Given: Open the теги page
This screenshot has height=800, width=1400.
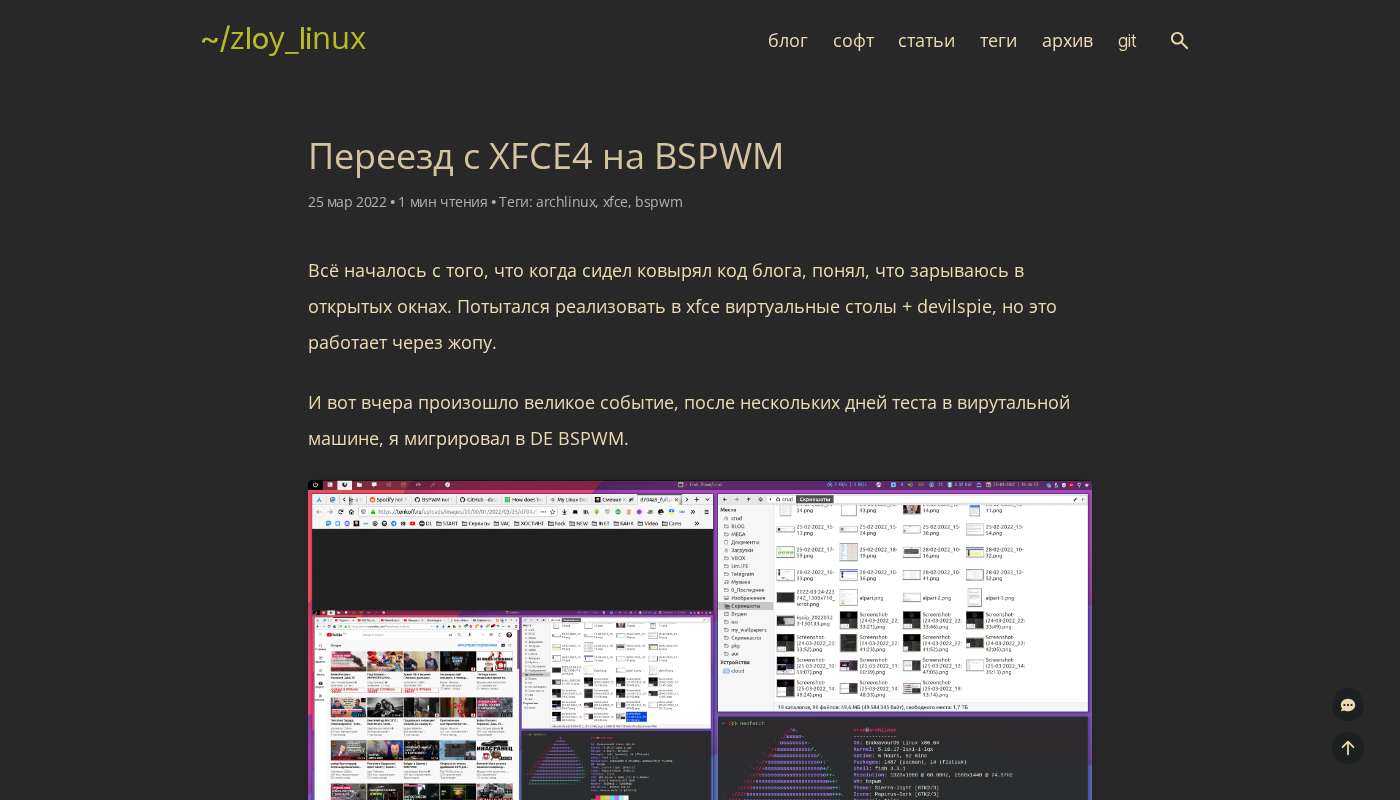Looking at the screenshot, I should [998, 41].
